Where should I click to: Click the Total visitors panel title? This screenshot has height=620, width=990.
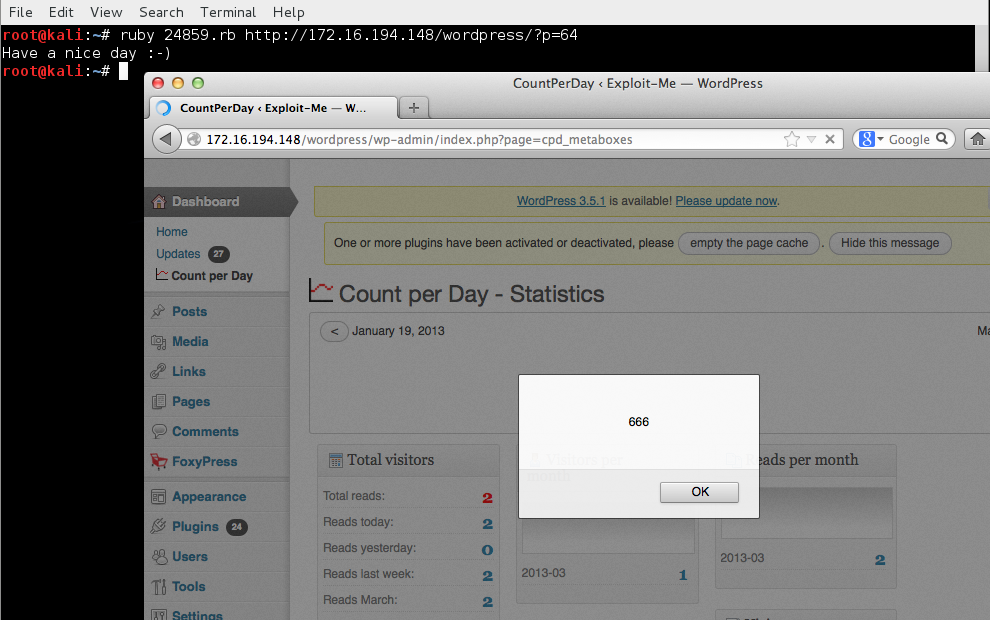[391, 460]
